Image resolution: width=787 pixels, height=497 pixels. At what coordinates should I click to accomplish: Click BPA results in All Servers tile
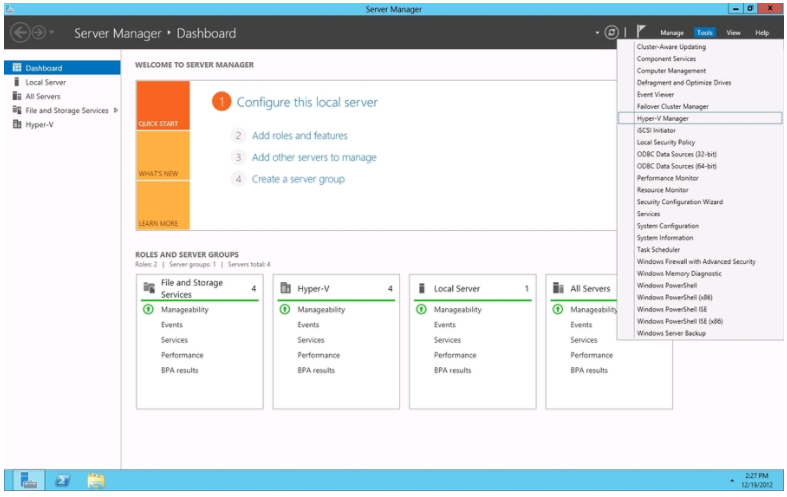(x=589, y=370)
